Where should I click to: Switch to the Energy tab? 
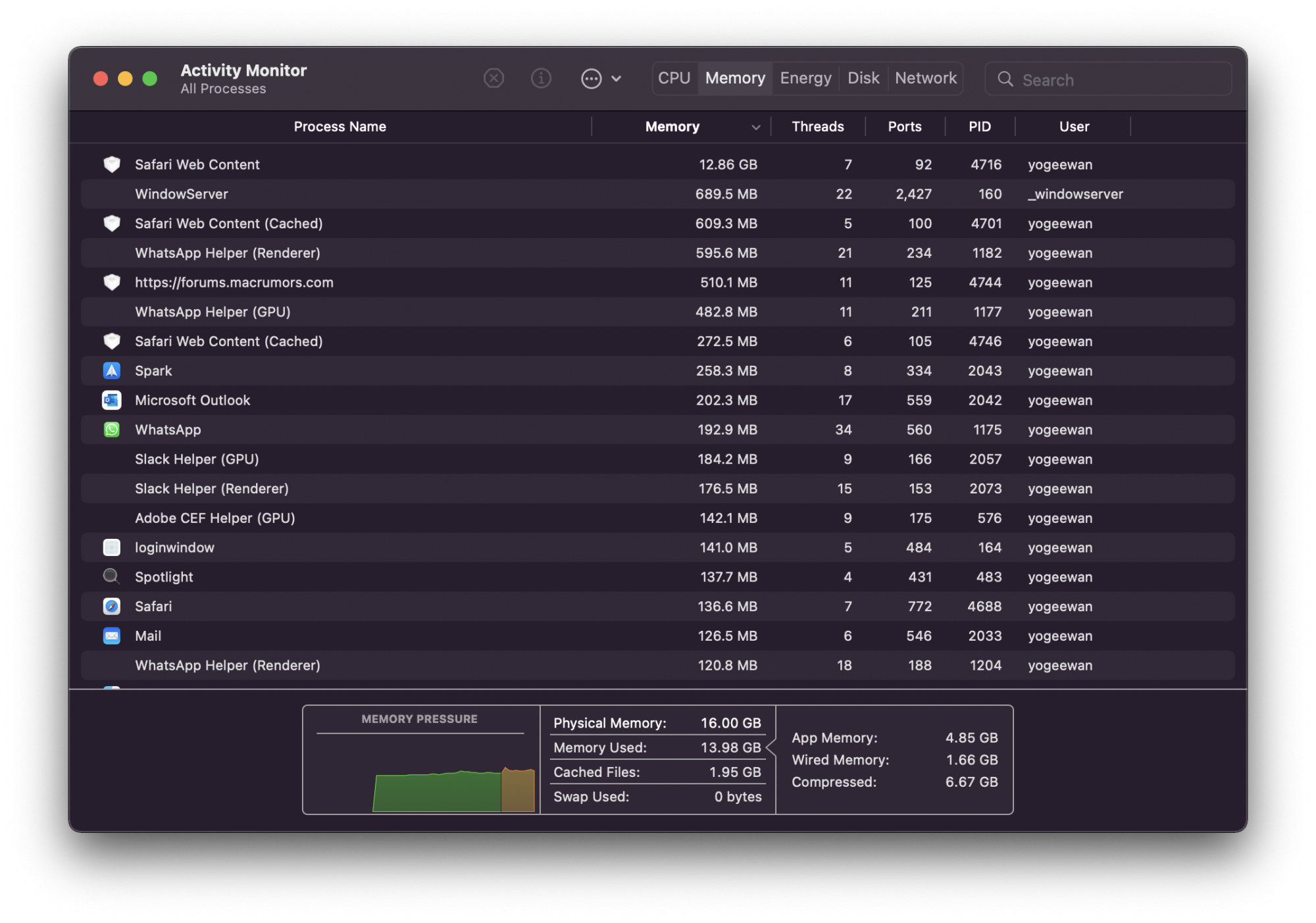click(805, 78)
